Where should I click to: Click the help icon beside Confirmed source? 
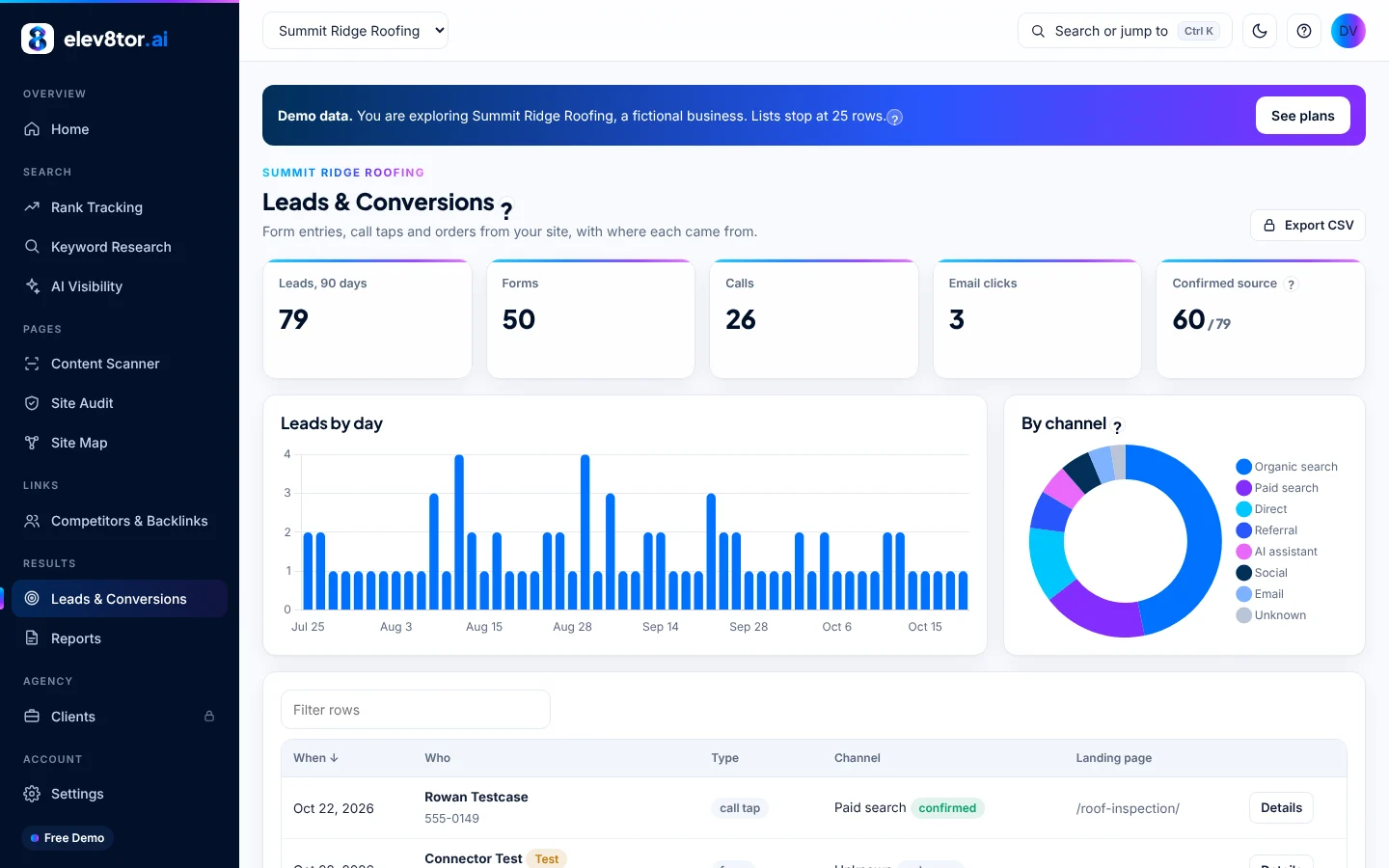[x=1292, y=285]
